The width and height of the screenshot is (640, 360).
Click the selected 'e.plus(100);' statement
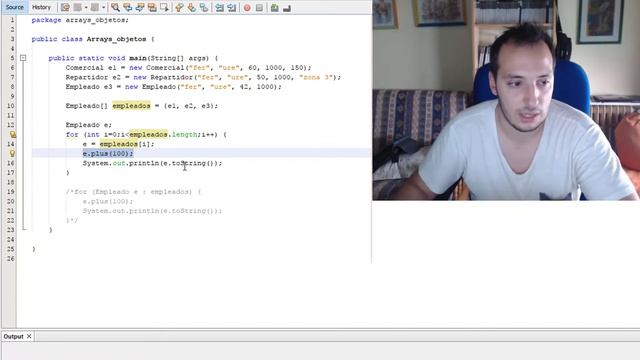click(108, 153)
